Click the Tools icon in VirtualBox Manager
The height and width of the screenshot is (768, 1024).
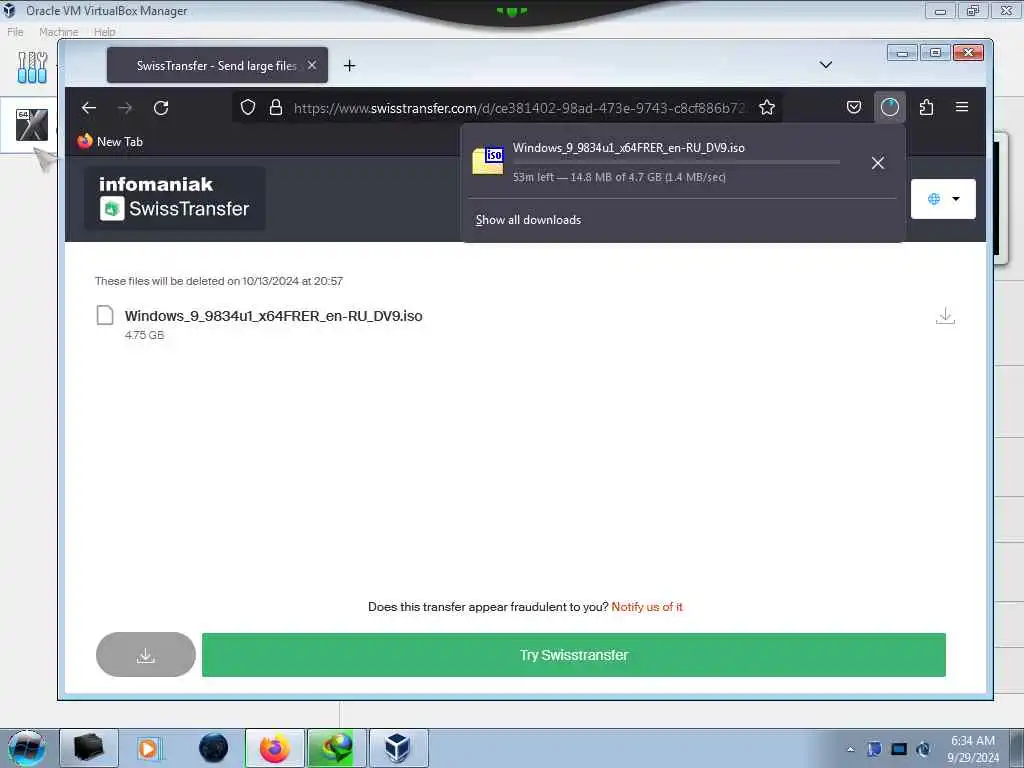(32, 67)
